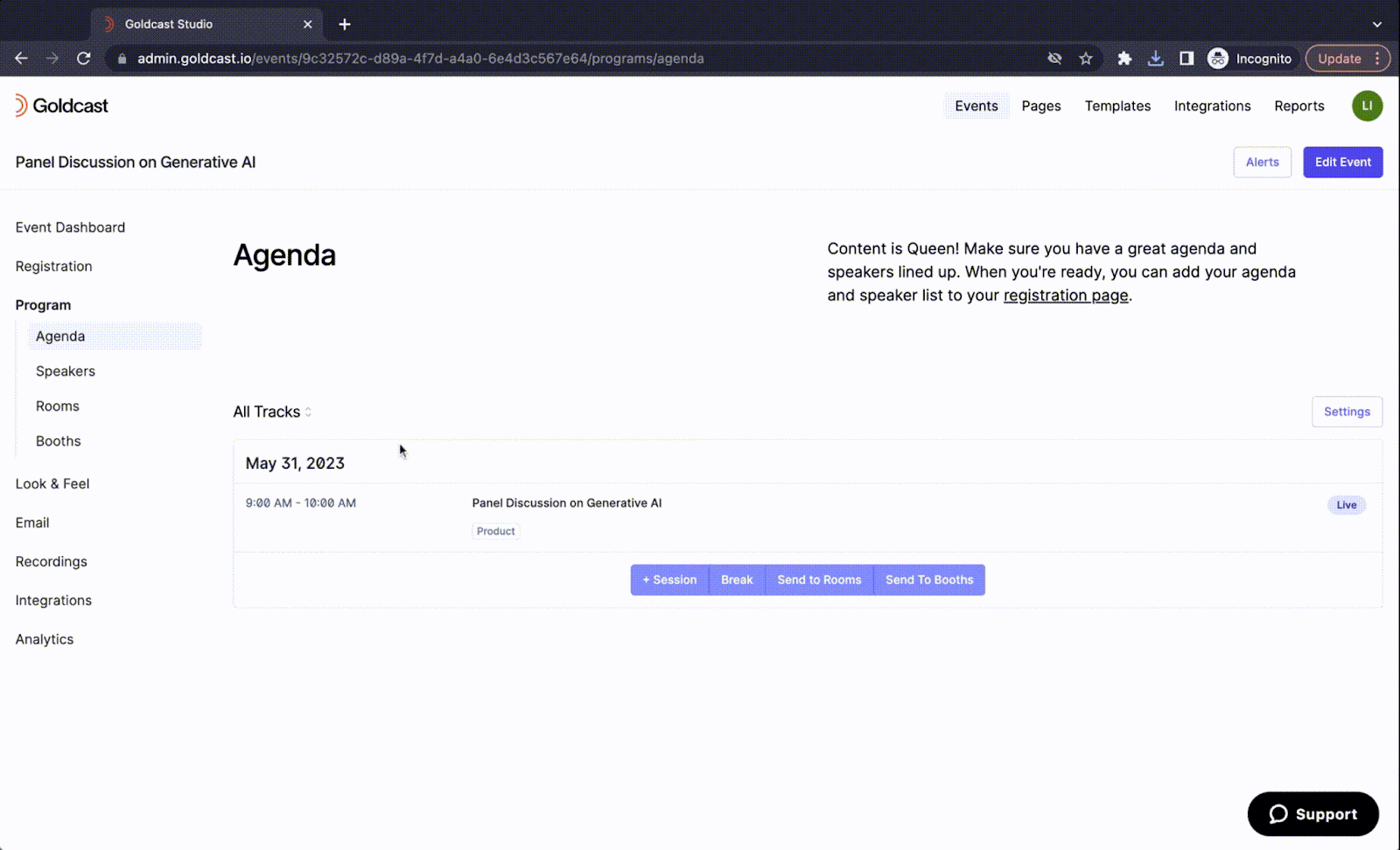1400x850 pixels.
Task: Open Rooms in sidebar
Action: tap(58, 407)
